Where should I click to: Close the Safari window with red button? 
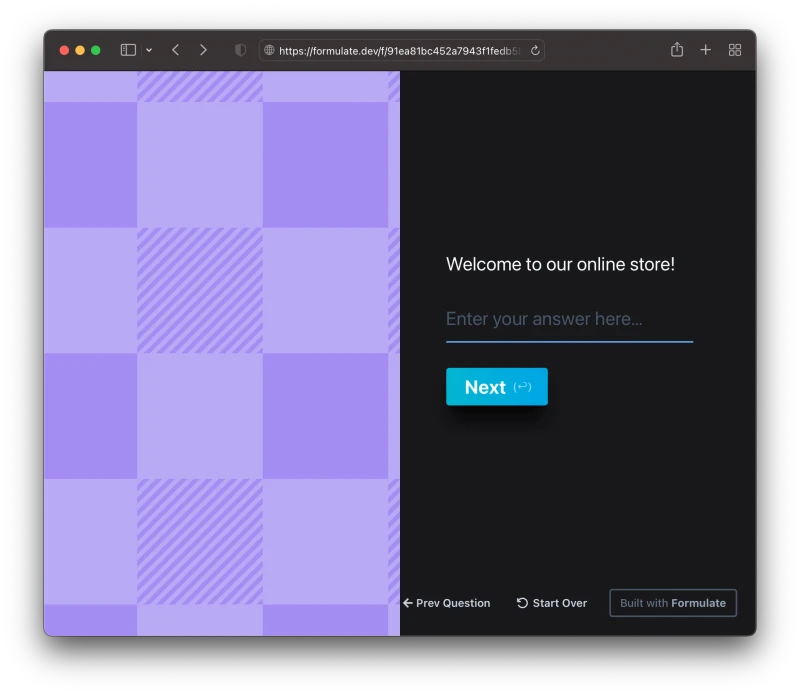(65, 50)
